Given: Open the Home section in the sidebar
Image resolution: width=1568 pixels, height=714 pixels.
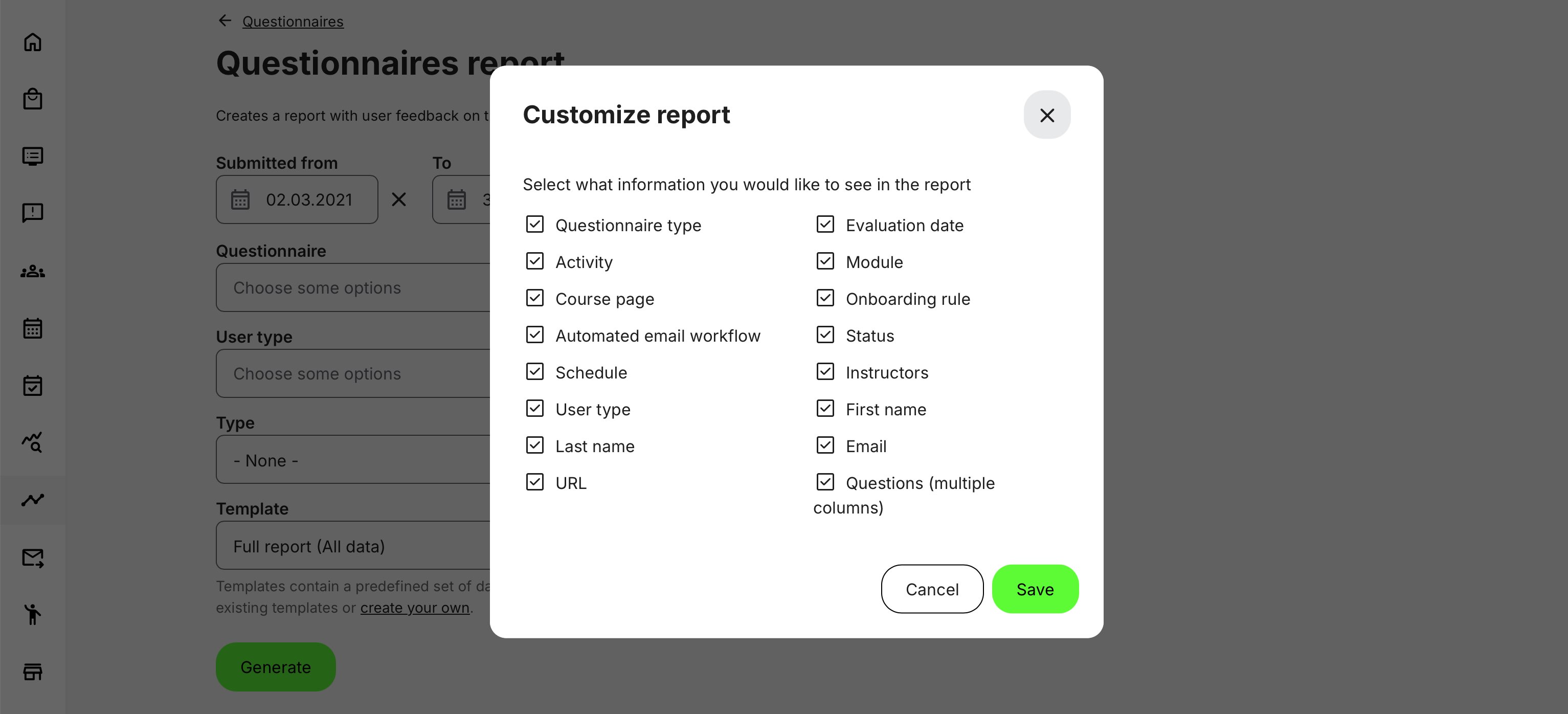Looking at the screenshot, I should pyautogui.click(x=33, y=42).
